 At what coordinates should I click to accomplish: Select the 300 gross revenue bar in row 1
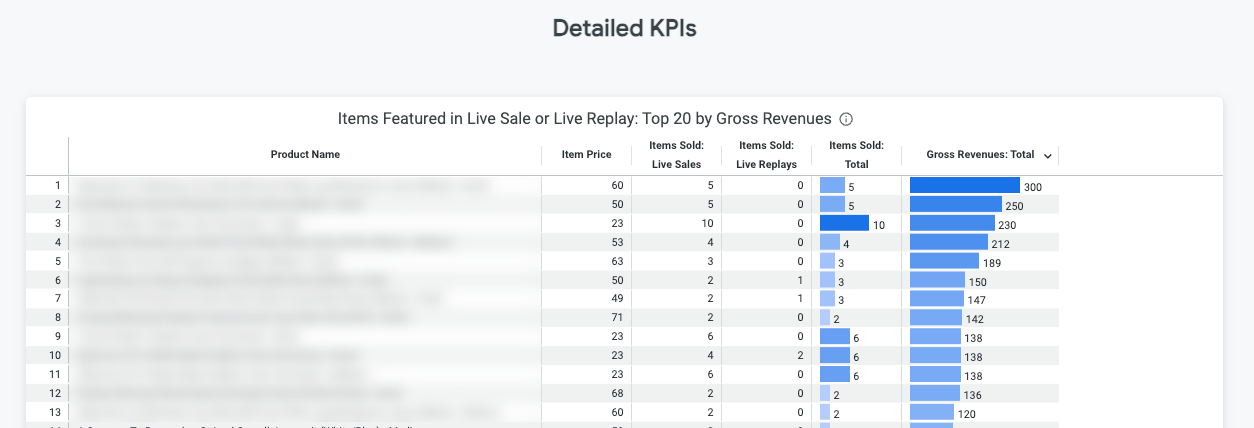click(x=964, y=186)
